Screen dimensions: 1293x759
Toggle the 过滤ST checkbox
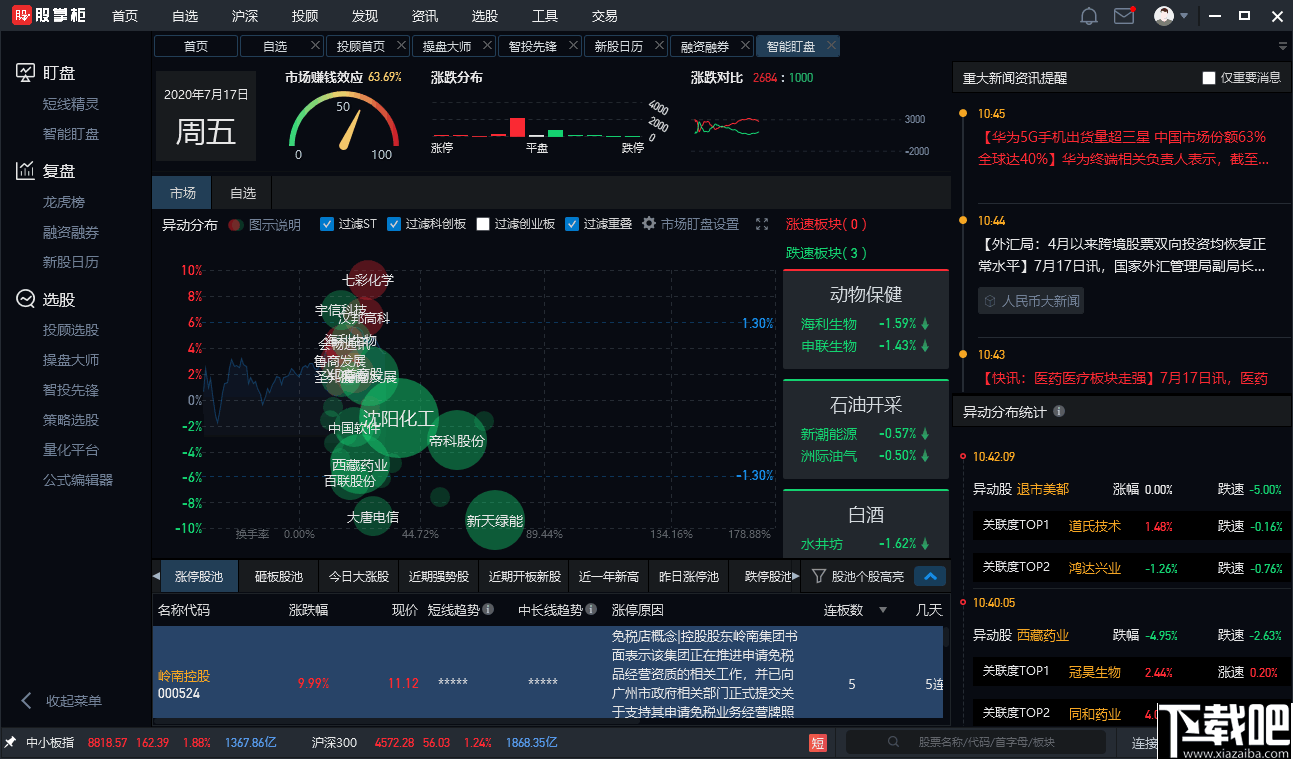click(327, 224)
